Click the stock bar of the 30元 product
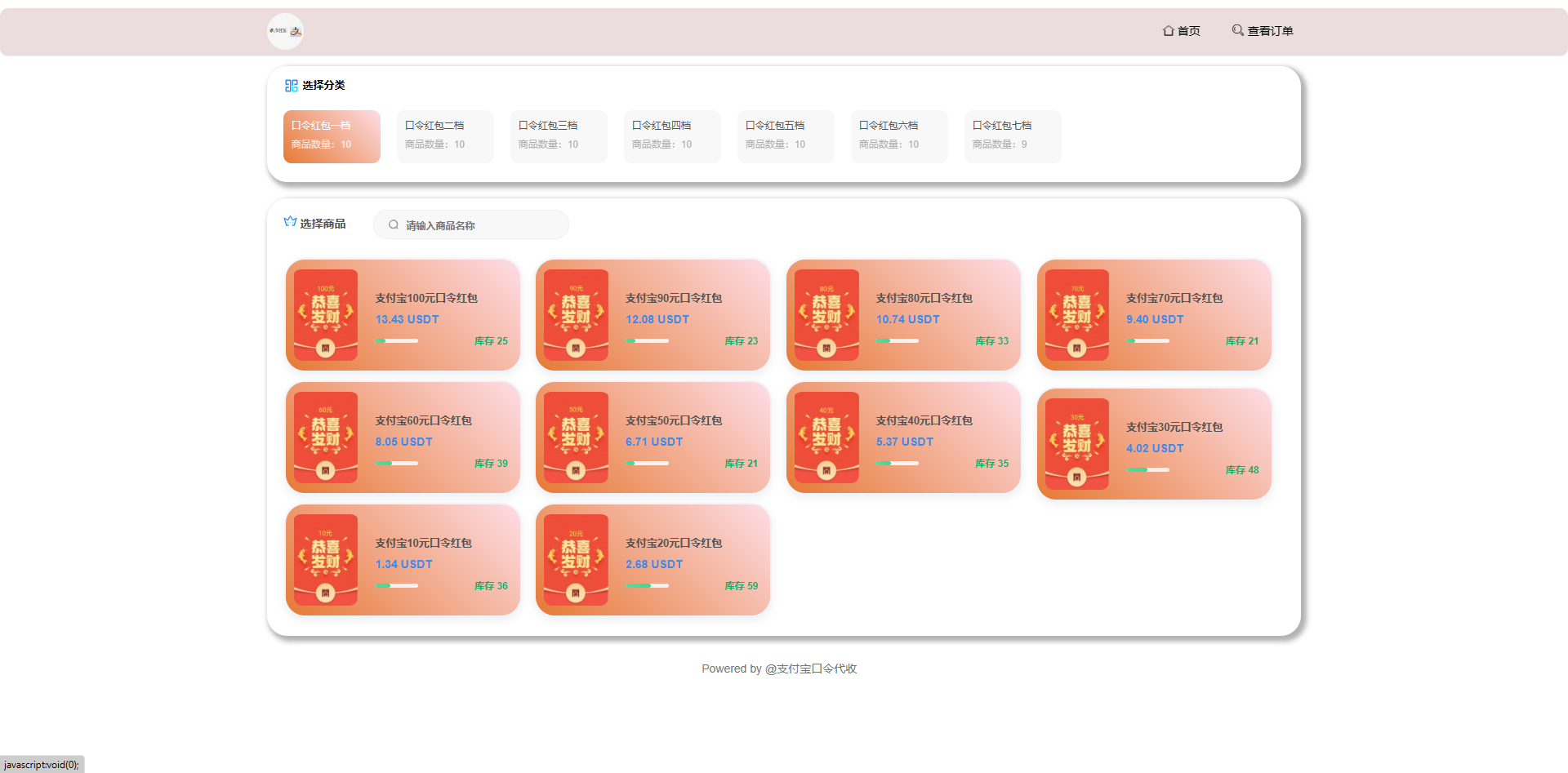 1147,469
